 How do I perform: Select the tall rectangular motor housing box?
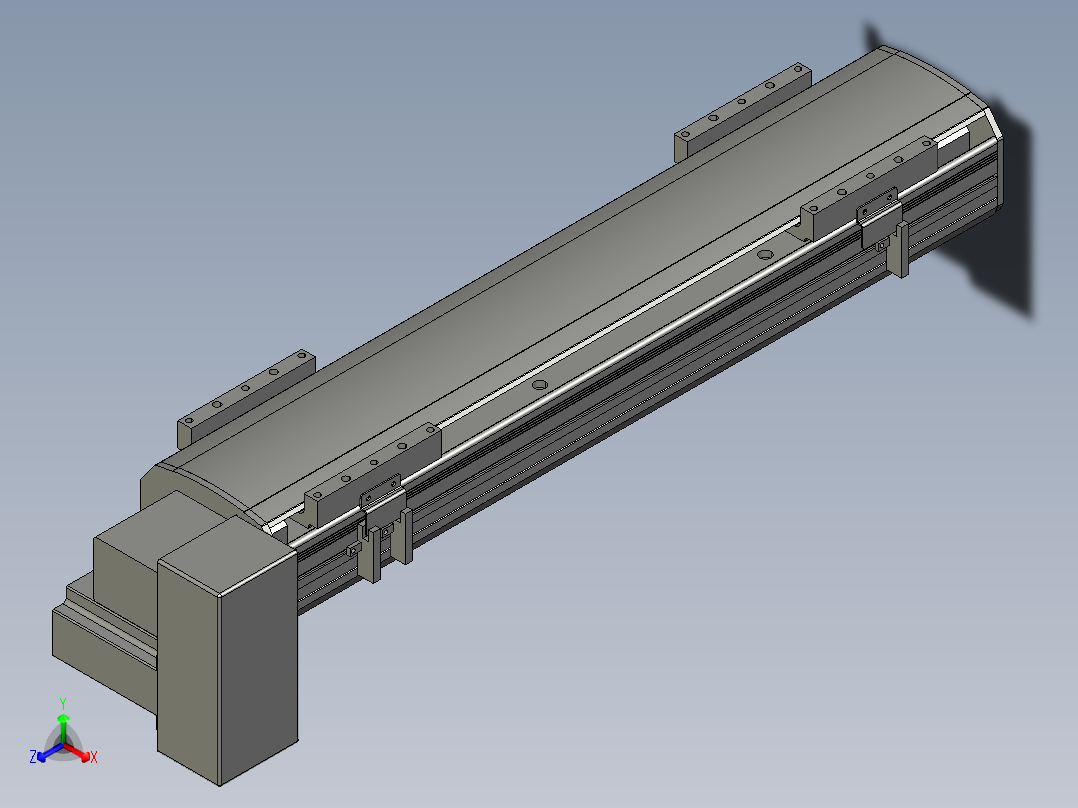(x=228, y=650)
